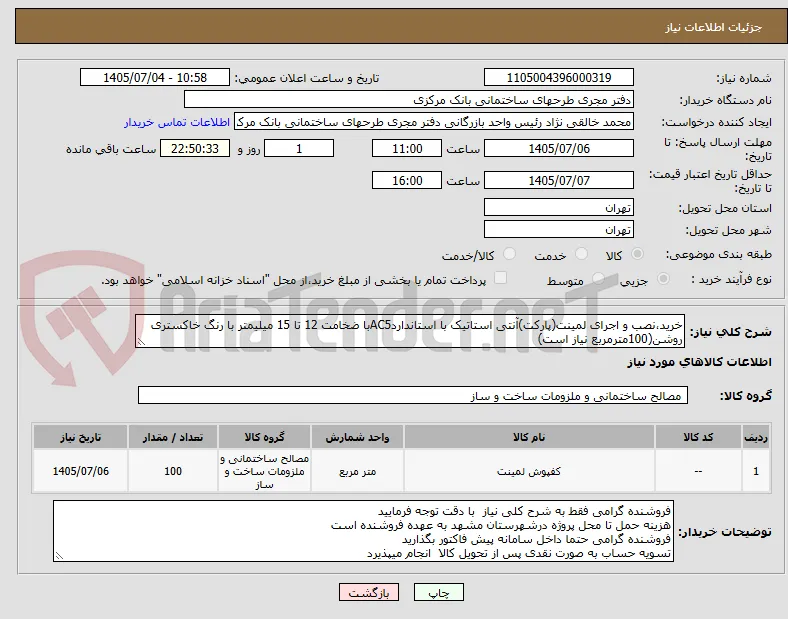788x619 pixels.
Task: Click the resize handle of buyer notes textarea
Action: [x=59, y=556]
